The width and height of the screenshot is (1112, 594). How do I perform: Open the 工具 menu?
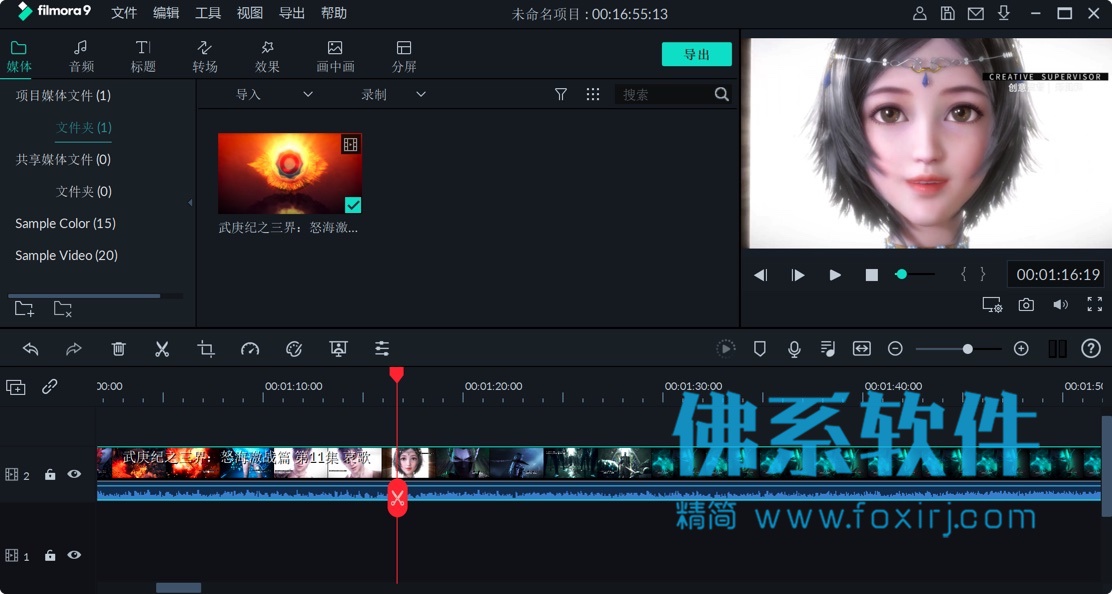208,13
